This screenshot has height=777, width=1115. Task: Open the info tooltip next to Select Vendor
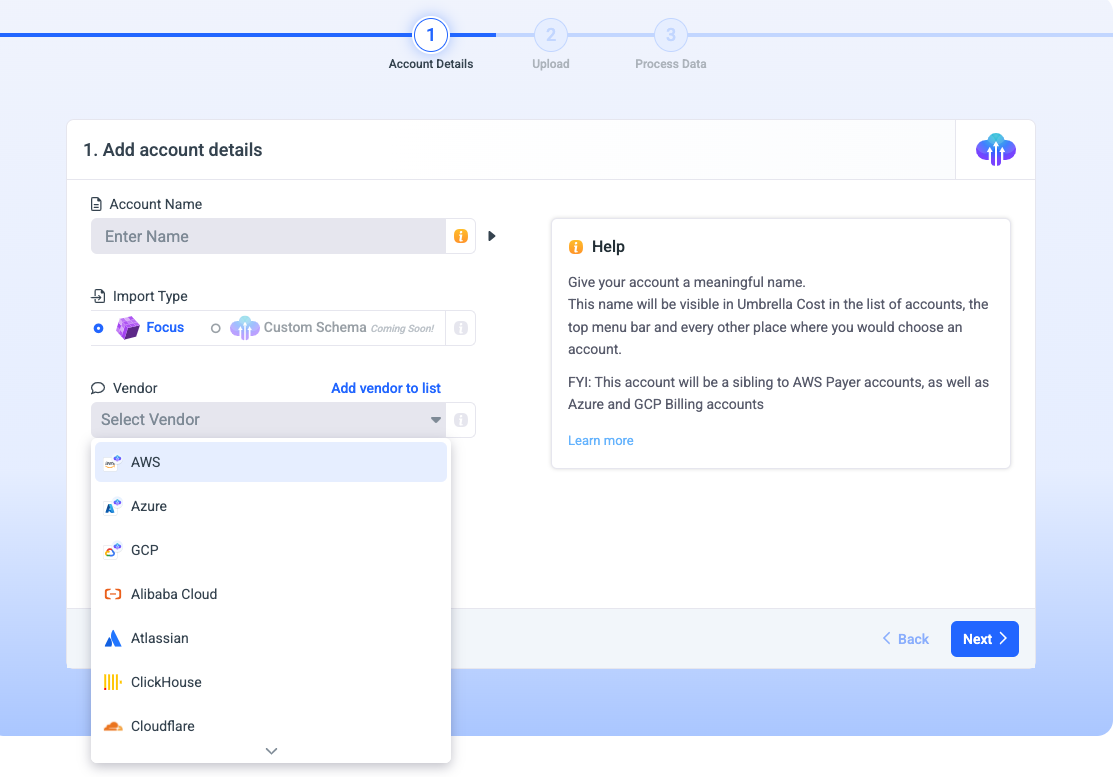(461, 419)
